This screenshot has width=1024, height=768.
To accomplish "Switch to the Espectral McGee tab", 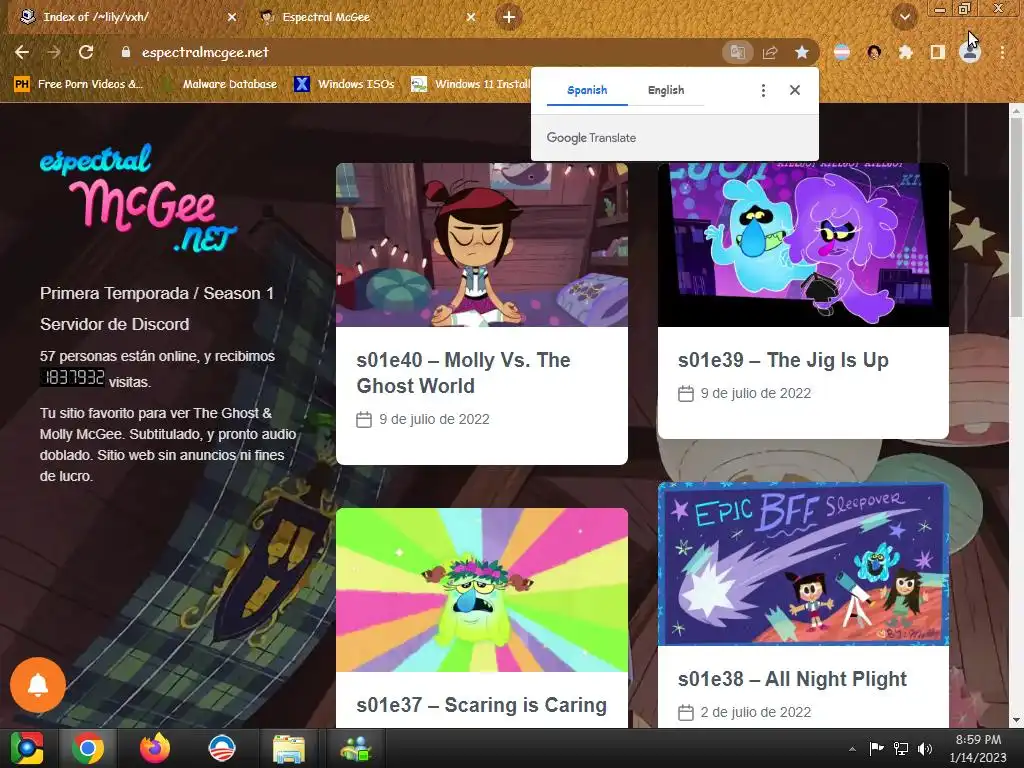I will coord(366,17).
